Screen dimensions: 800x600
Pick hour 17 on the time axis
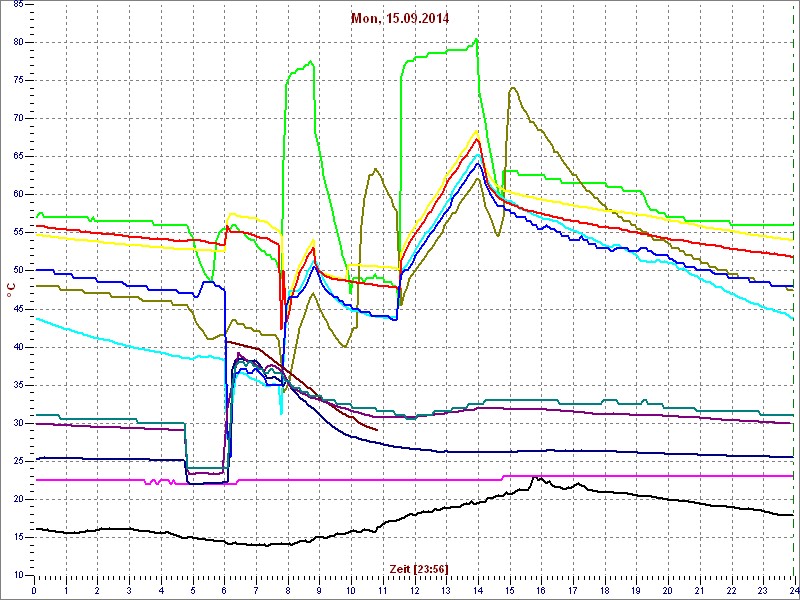pos(572,590)
